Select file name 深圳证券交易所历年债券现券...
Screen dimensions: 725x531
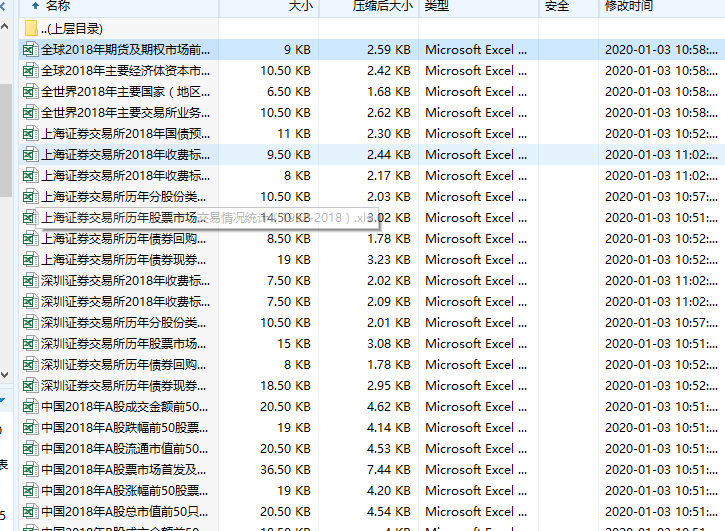[123, 386]
